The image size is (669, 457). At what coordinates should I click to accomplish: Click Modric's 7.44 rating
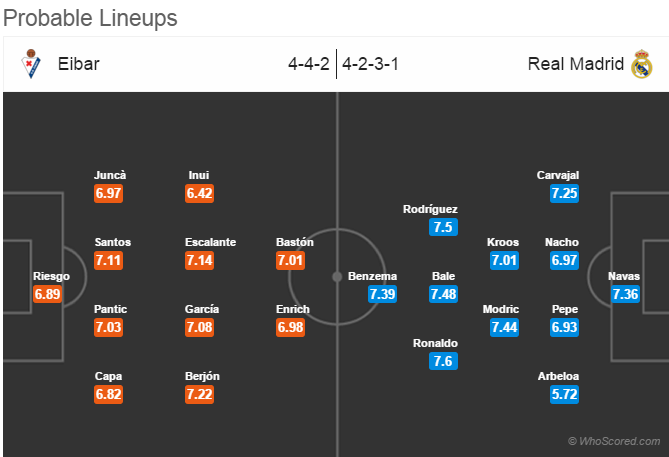504,327
